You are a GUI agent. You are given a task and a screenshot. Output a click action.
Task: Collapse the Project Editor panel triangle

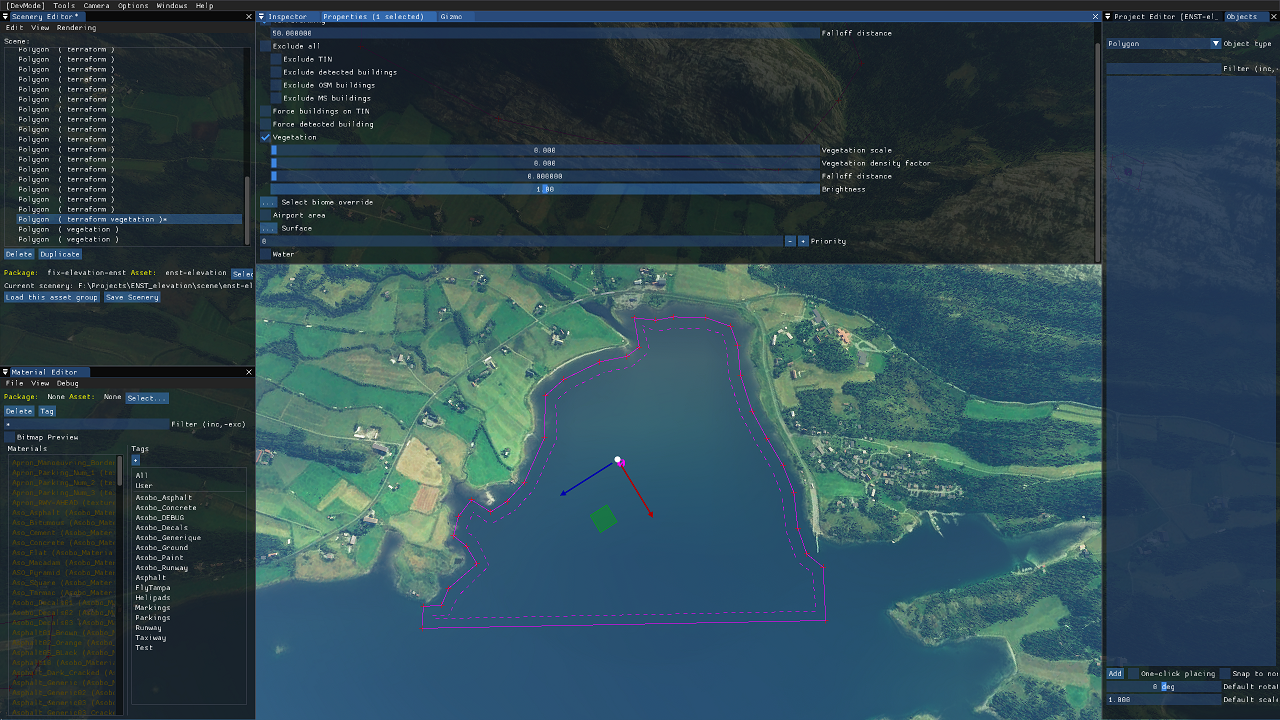(1108, 17)
